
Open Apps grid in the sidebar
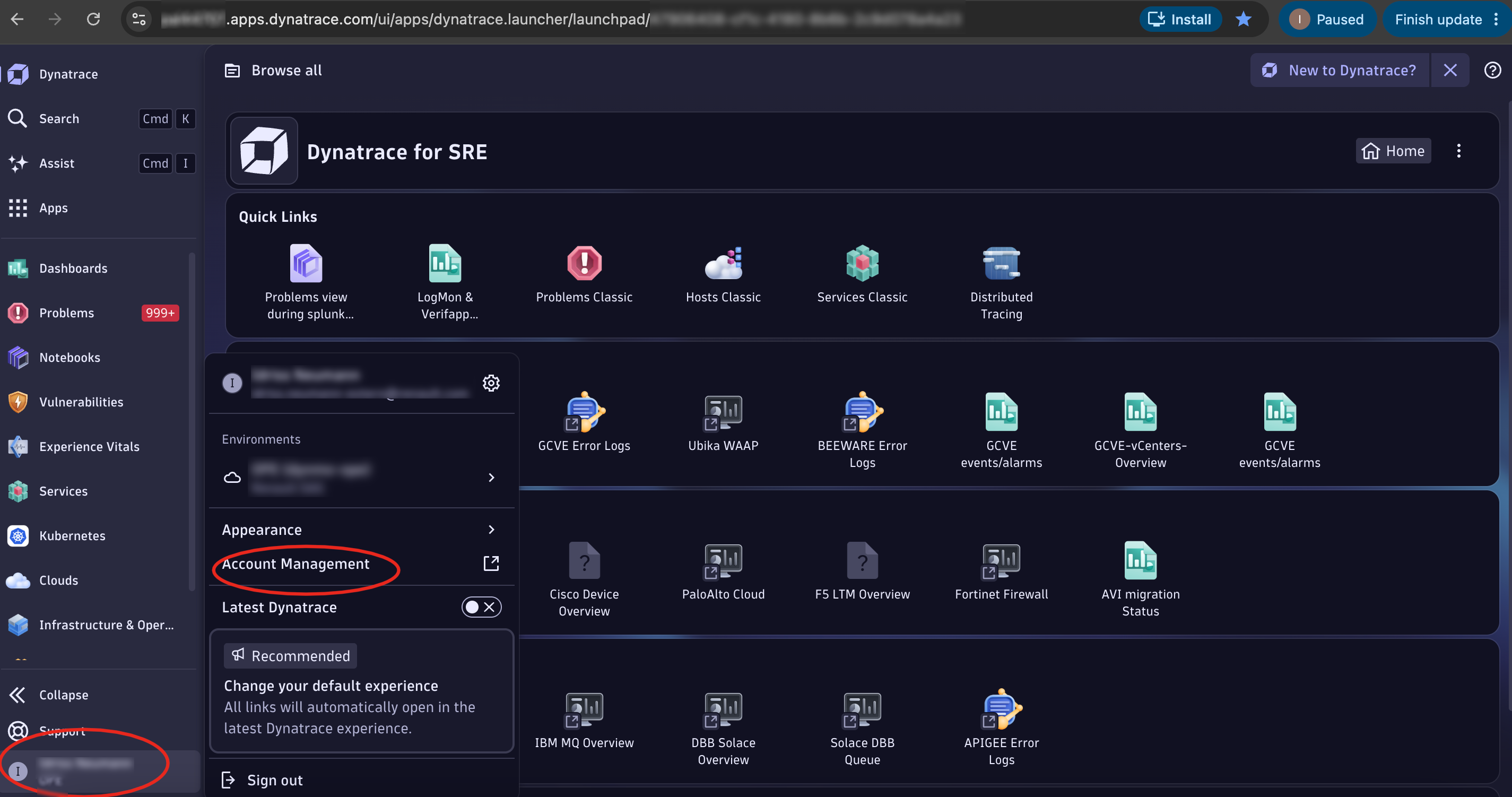(100, 208)
